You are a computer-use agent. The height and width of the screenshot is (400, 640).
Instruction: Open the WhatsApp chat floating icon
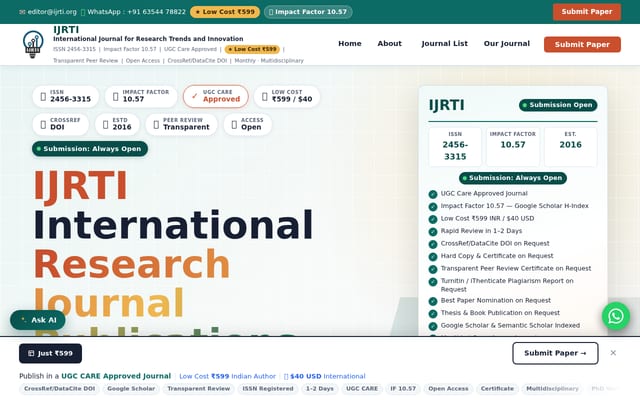616,316
